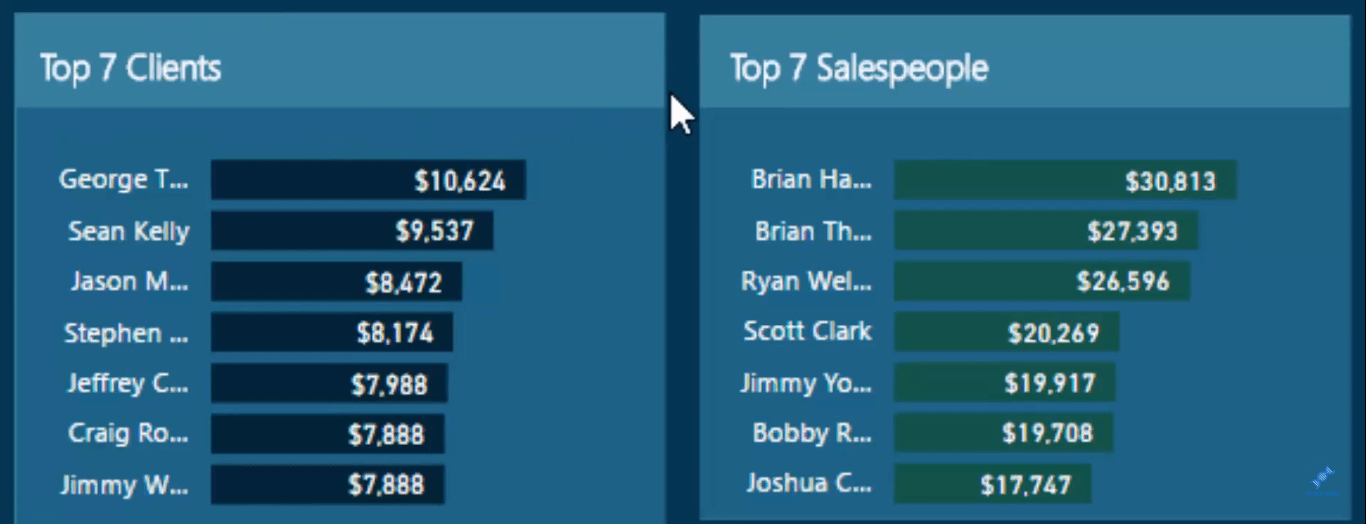Screen dimensions: 1366x524
Task: Click the DNA subscribe icon in Salespeople panel
Action: [1322, 480]
